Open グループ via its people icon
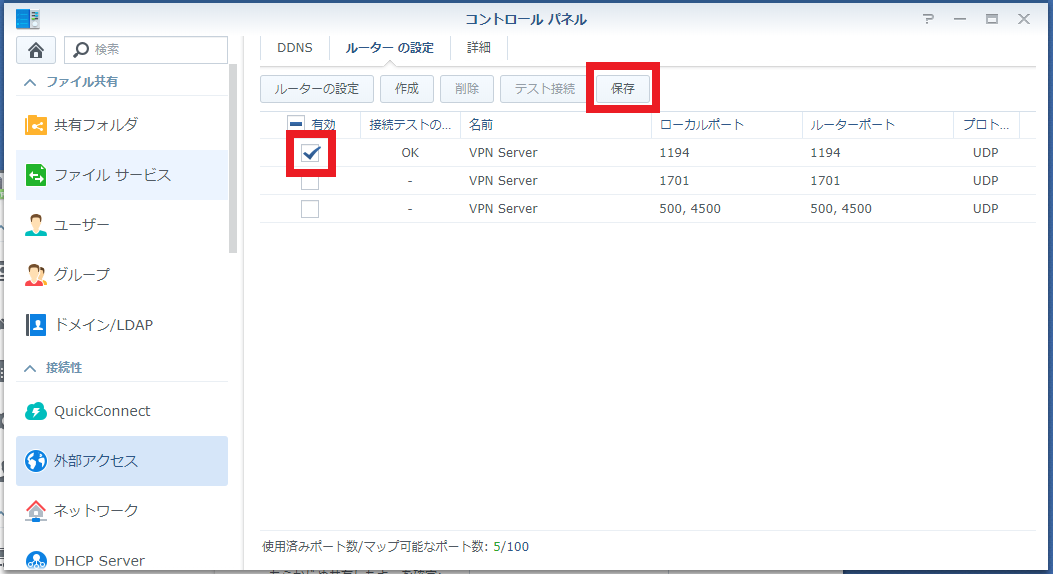1053x574 pixels. coord(36,275)
